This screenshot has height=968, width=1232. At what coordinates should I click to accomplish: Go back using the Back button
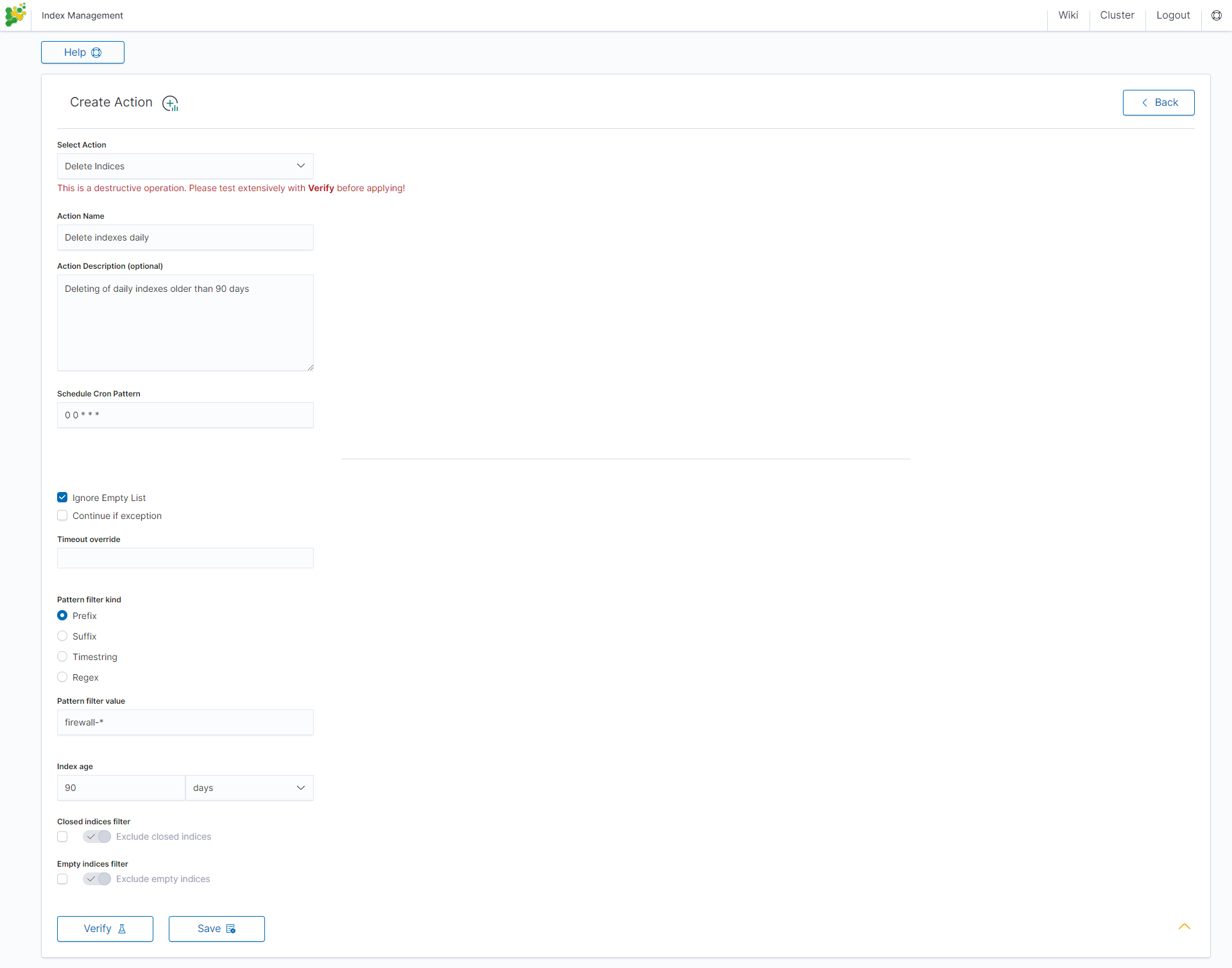point(1158,103)
